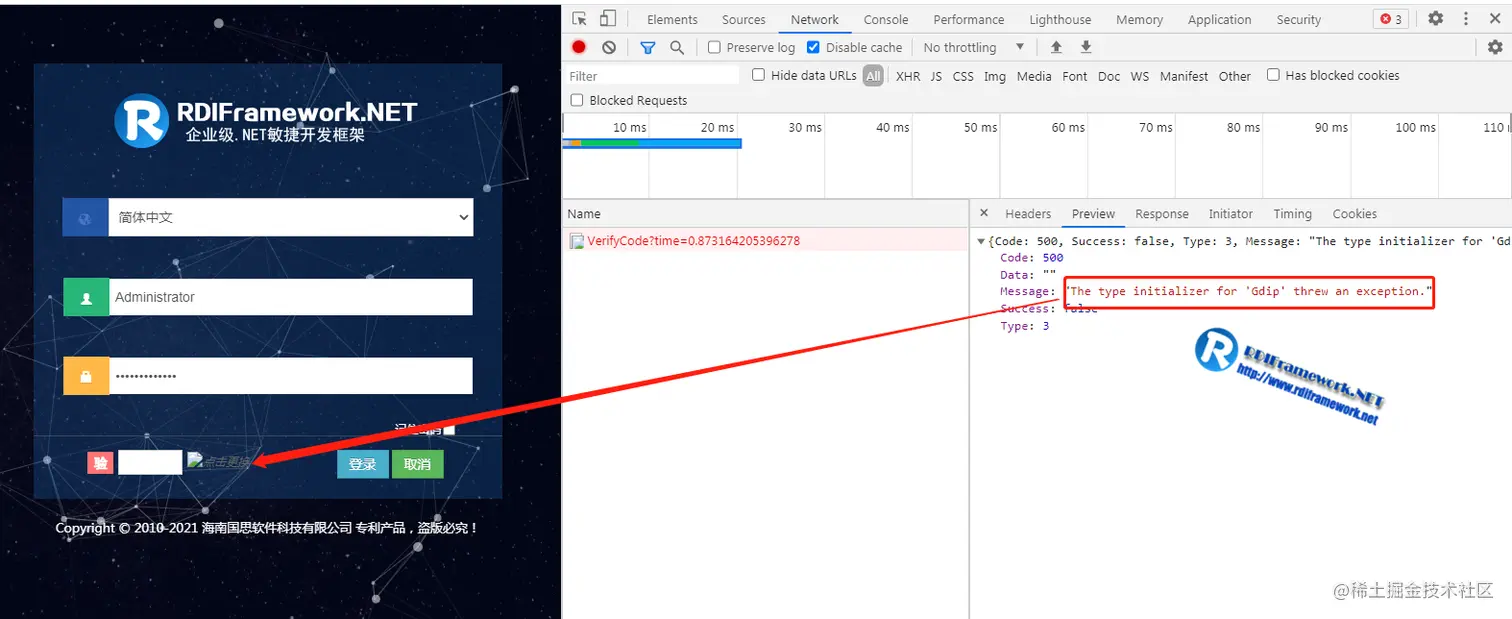1512x619 pixels.
Task: Toggle the device toolbar icon
Action: 607,19
